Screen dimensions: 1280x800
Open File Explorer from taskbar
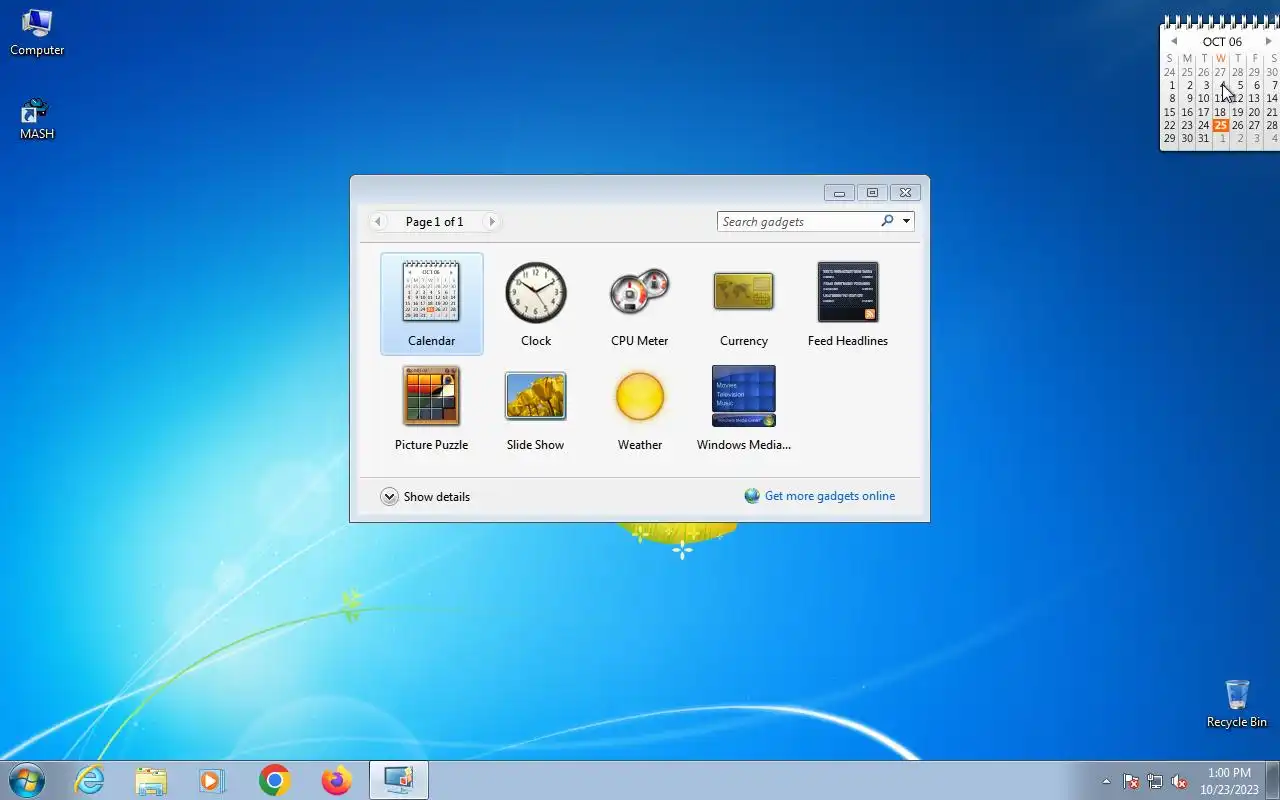tap(151, 780)
